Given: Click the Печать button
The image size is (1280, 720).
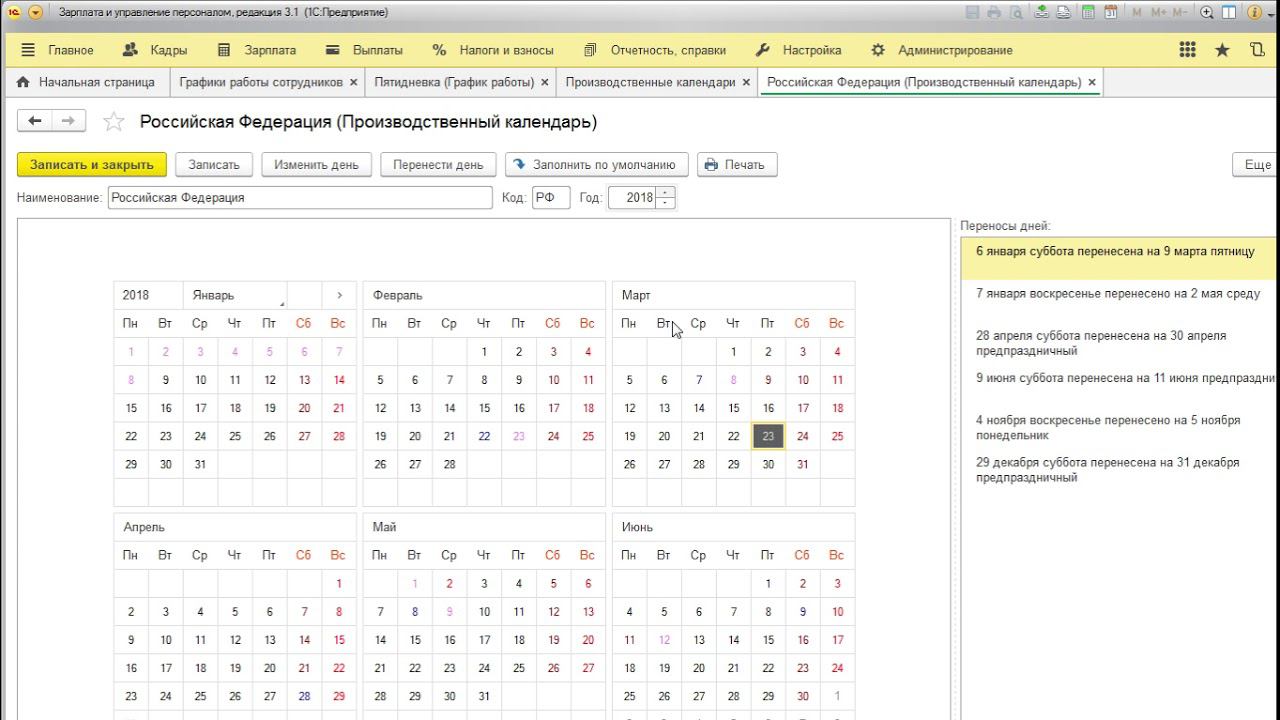Looking at the screenshot, I should pos(737,165).
